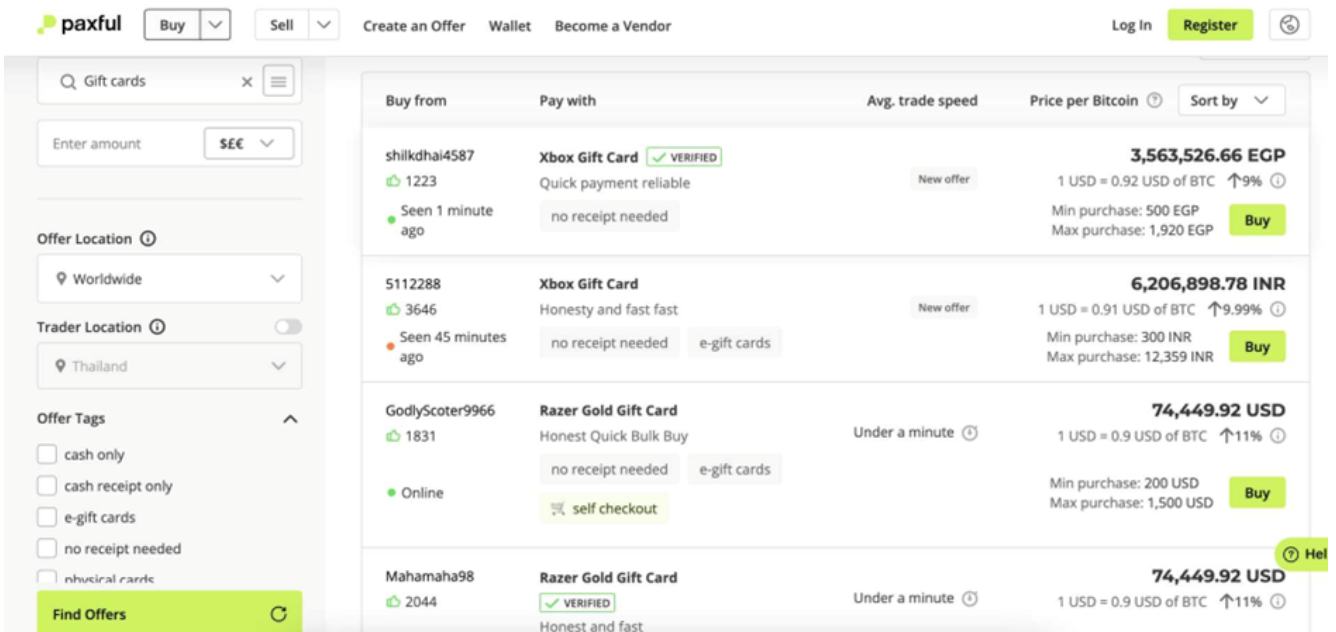Click the refresh icon on Find Offers

(x=279, y=614)
